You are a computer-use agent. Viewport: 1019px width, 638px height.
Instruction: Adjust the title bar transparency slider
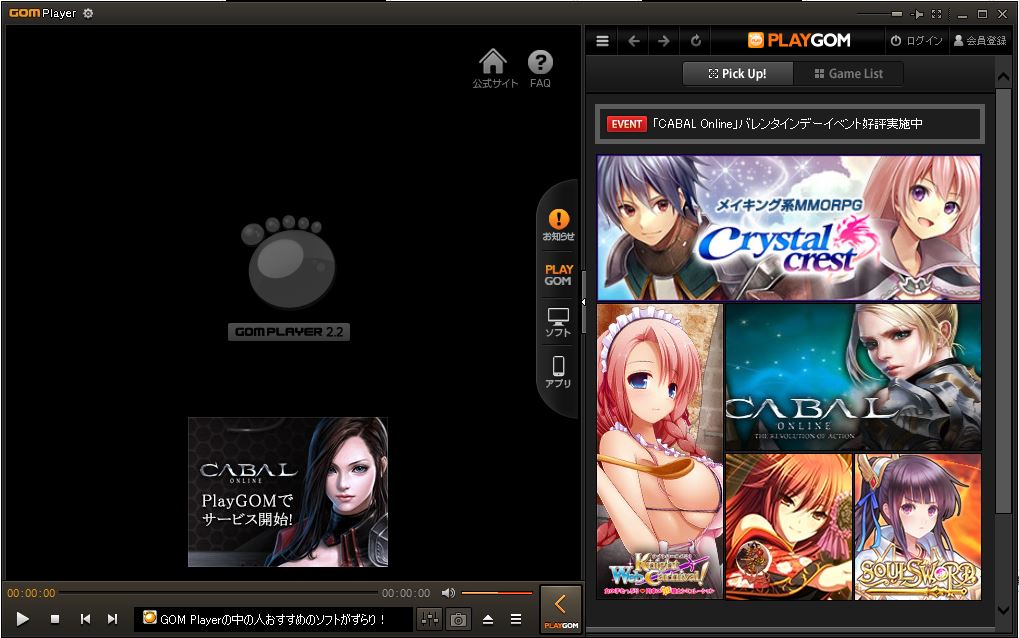pos(880,14)
